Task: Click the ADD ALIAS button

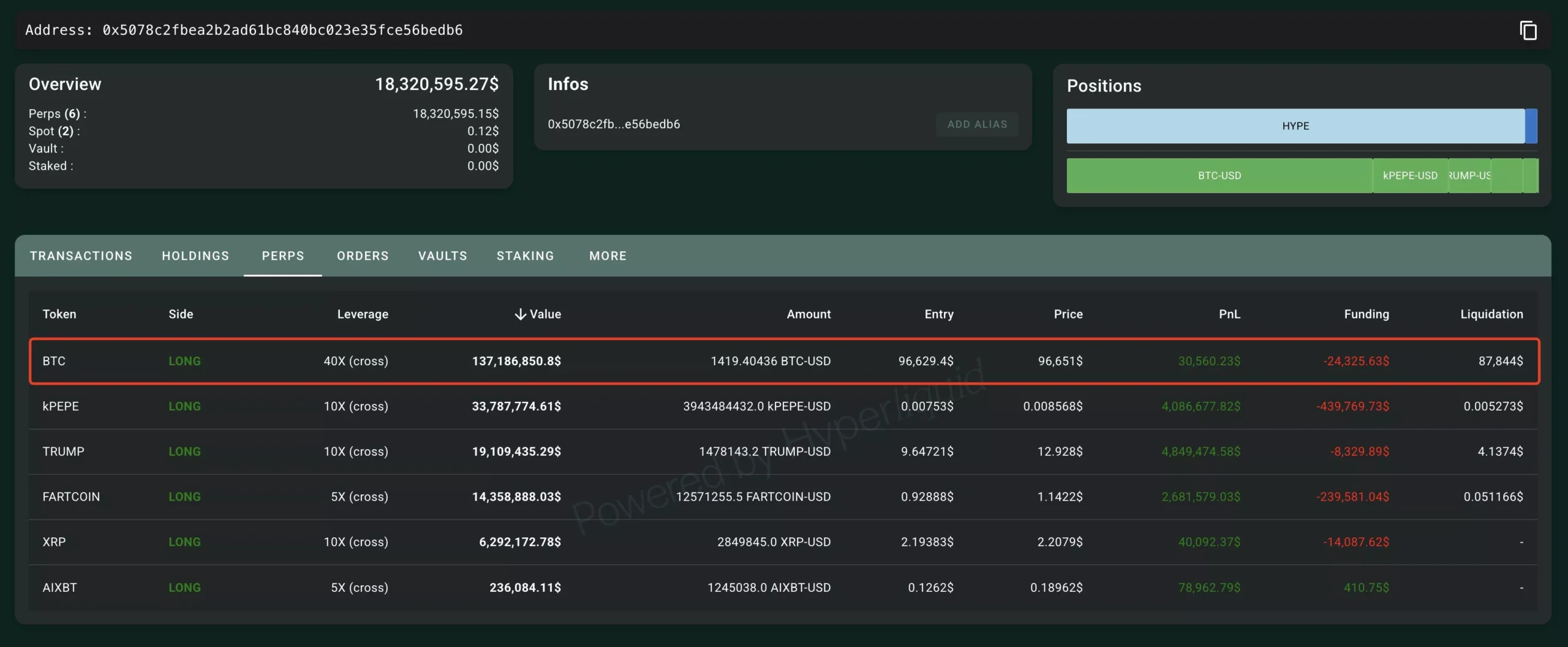Action: pyautogui.click(x=977, y=124)
